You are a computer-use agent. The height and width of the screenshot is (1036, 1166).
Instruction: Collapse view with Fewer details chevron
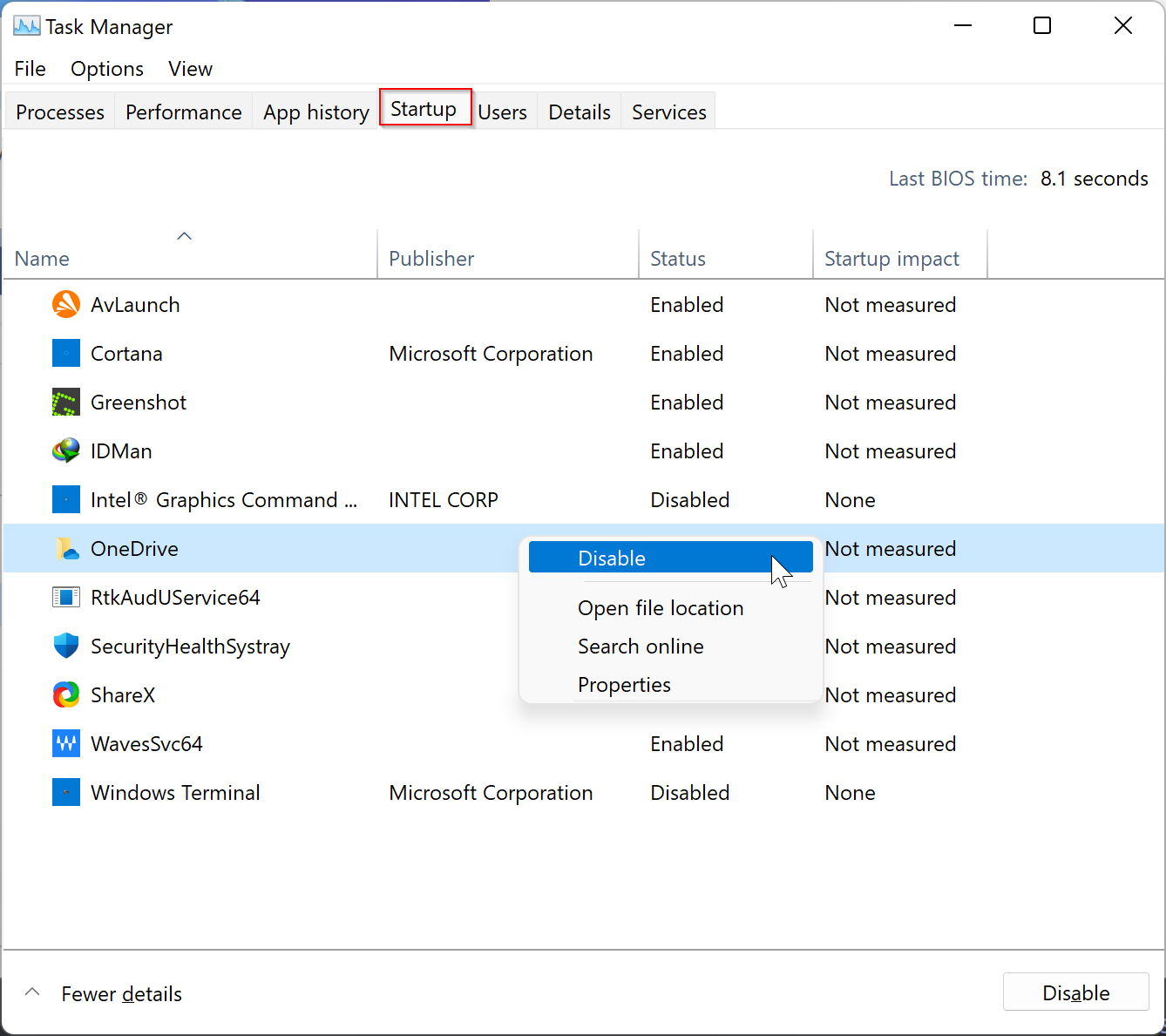click(x=32, y=992)
